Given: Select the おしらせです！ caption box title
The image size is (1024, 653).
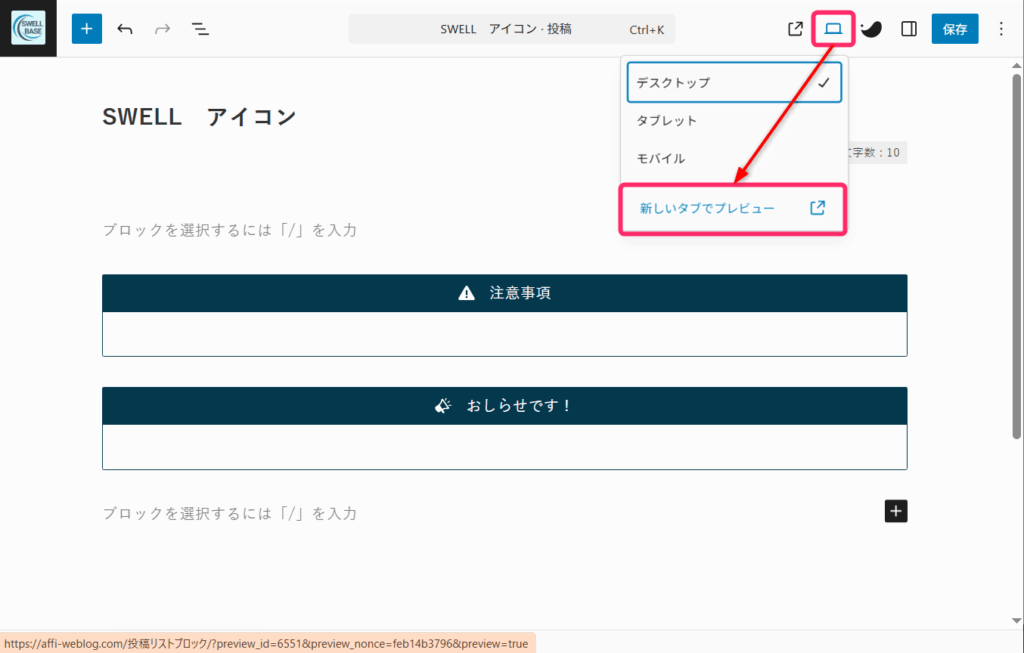Looking at the screenshot, I should pos(519,406).
